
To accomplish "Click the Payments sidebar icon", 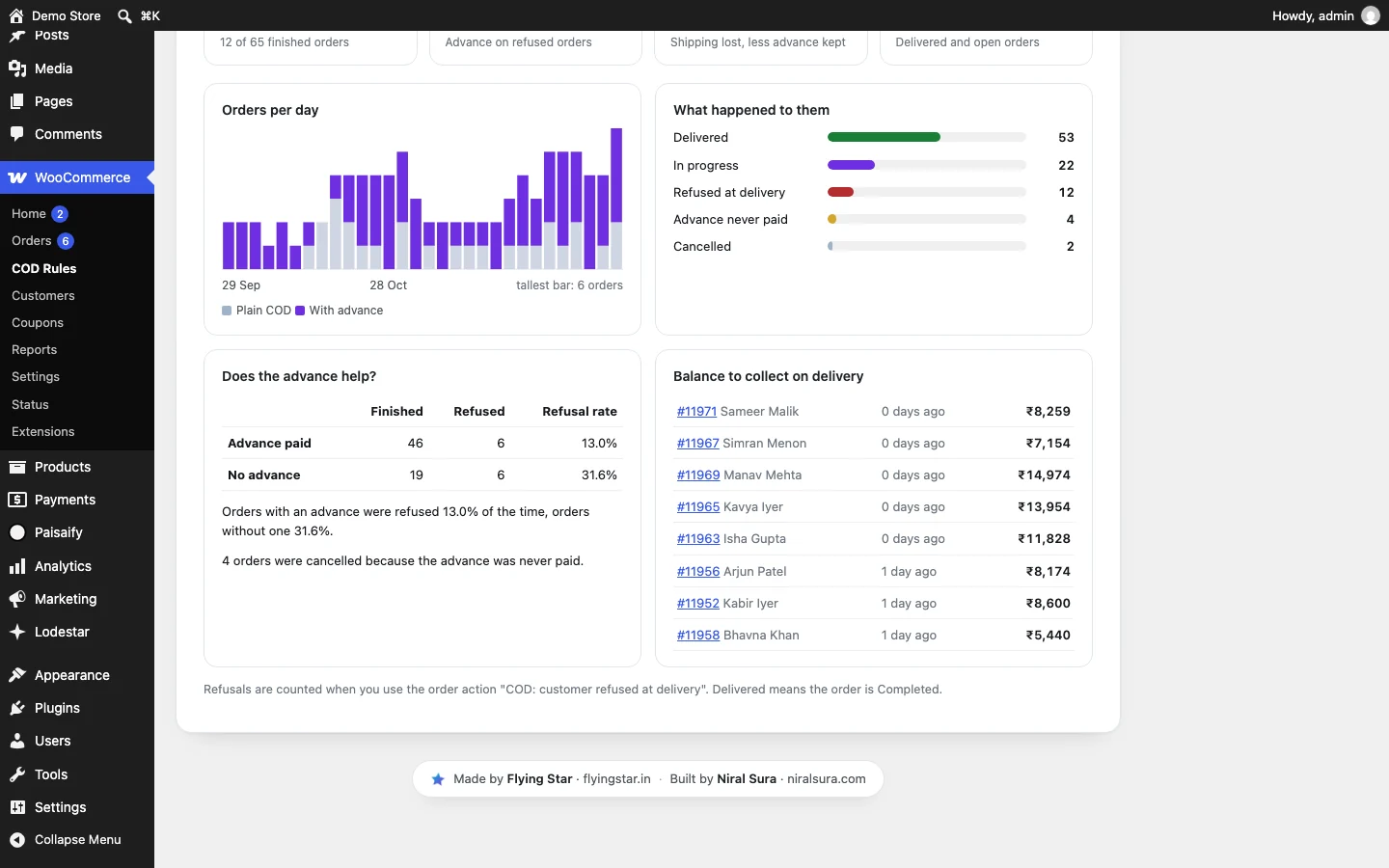I will pyautogui.click(x=17, y=500).
